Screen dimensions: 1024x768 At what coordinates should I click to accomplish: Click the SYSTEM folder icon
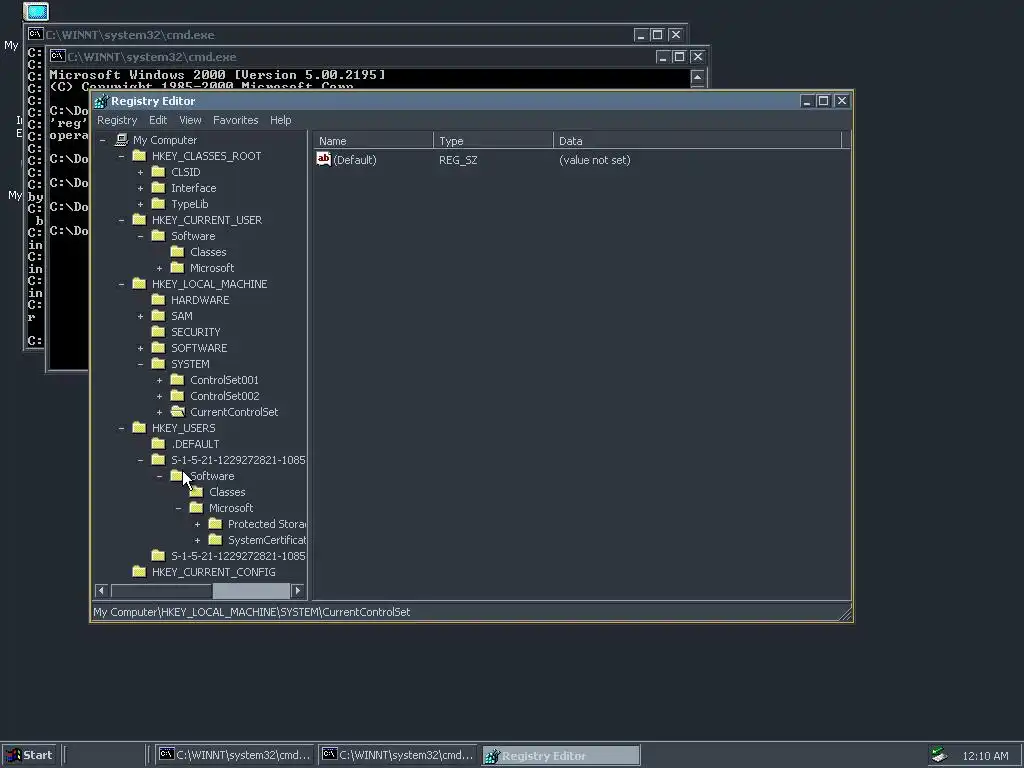[x=158, y=364]
